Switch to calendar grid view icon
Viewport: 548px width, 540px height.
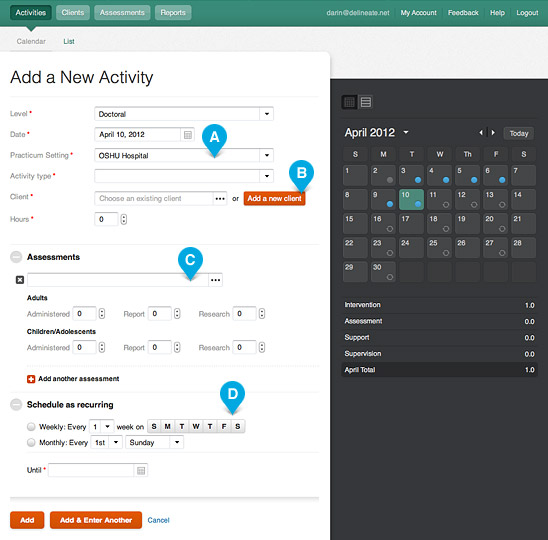pos(349,102)
